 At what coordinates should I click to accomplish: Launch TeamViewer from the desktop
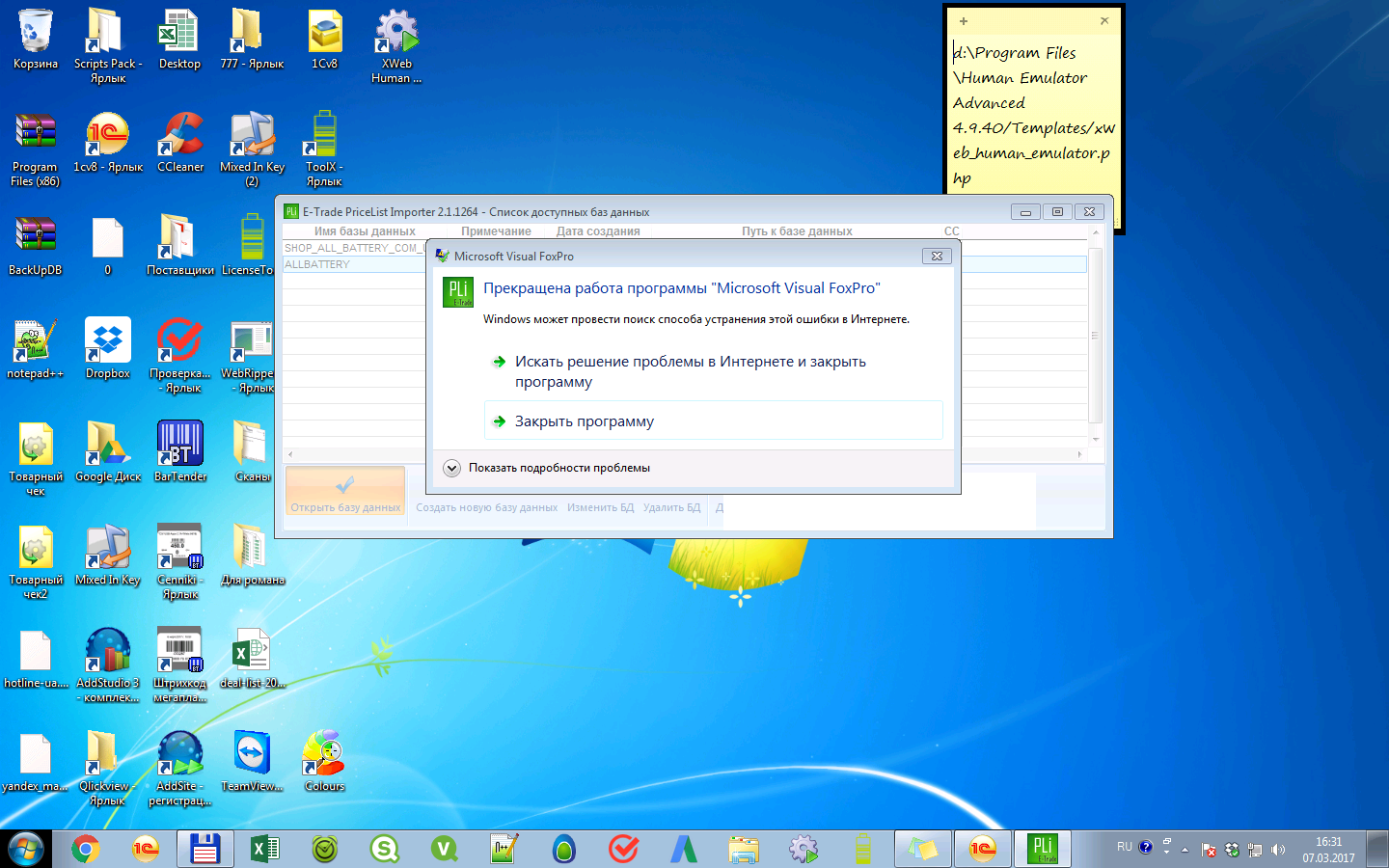(x=253, y=762)
